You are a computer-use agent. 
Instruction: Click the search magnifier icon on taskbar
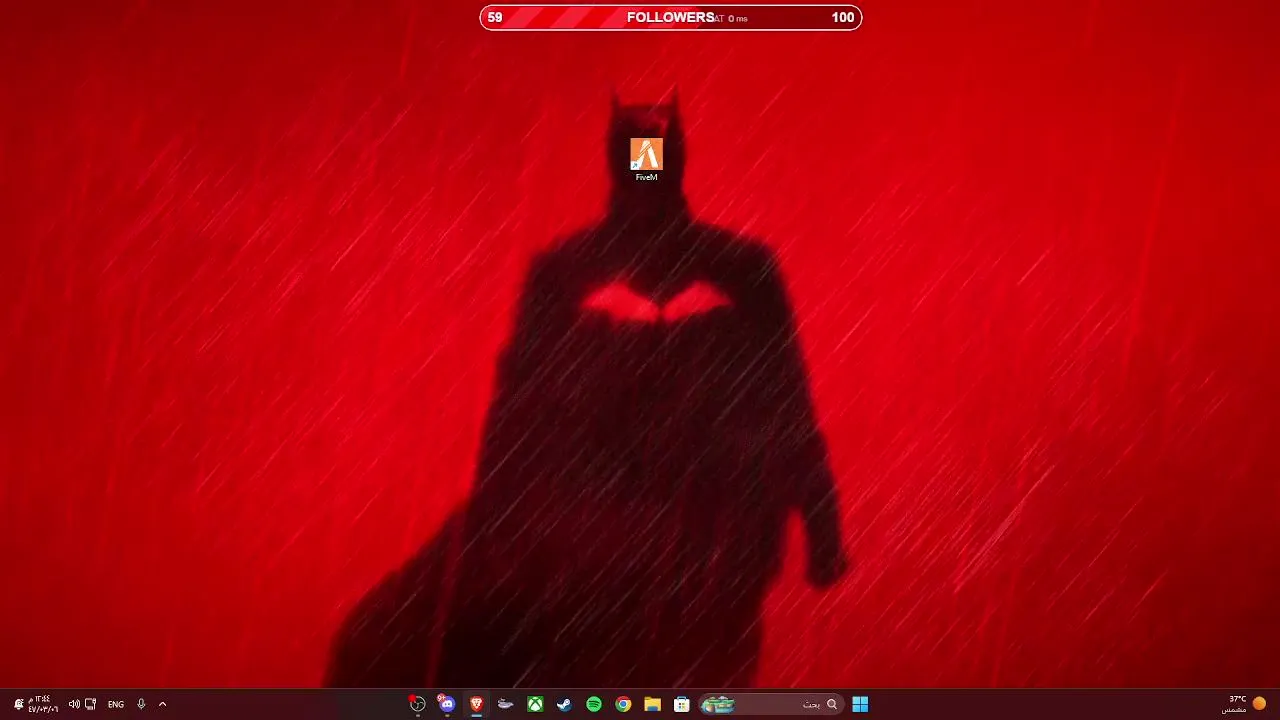(x=831, y=704)
